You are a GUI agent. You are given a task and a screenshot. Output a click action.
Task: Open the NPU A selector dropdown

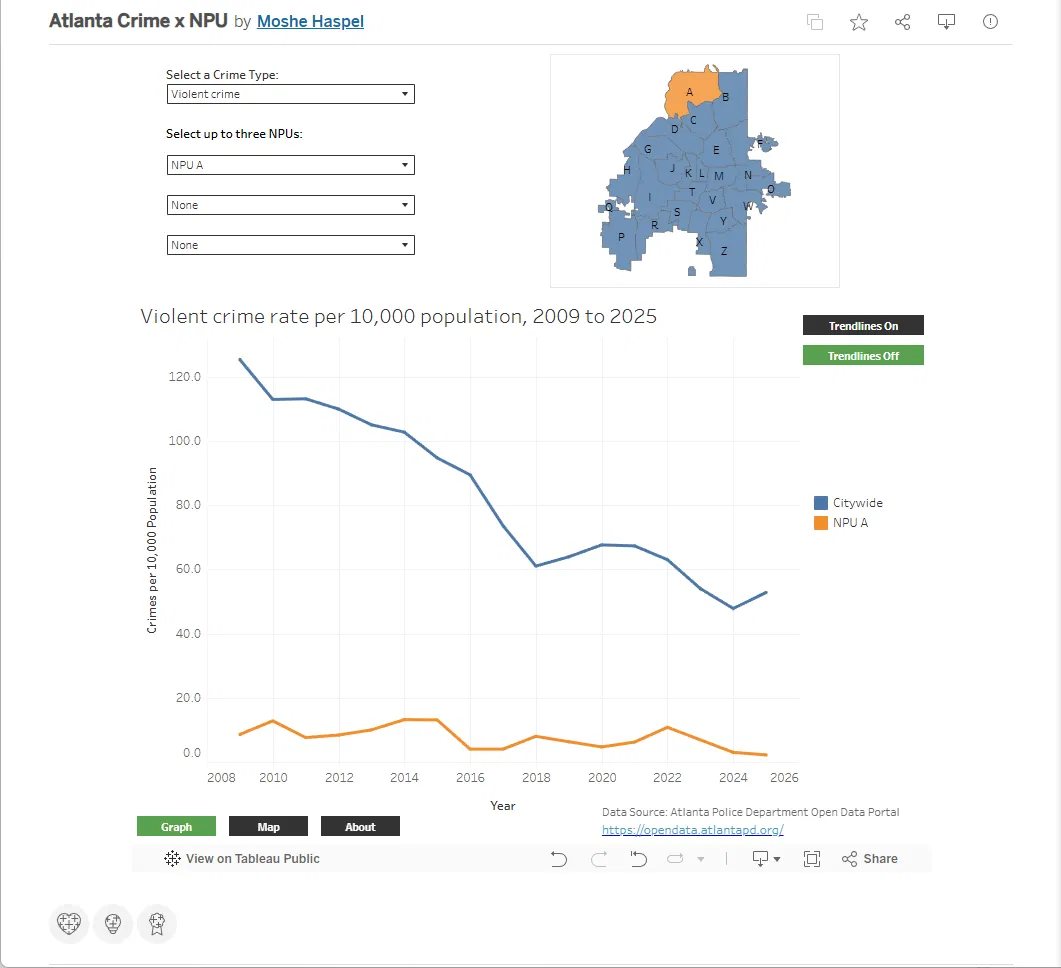[290, 164]
